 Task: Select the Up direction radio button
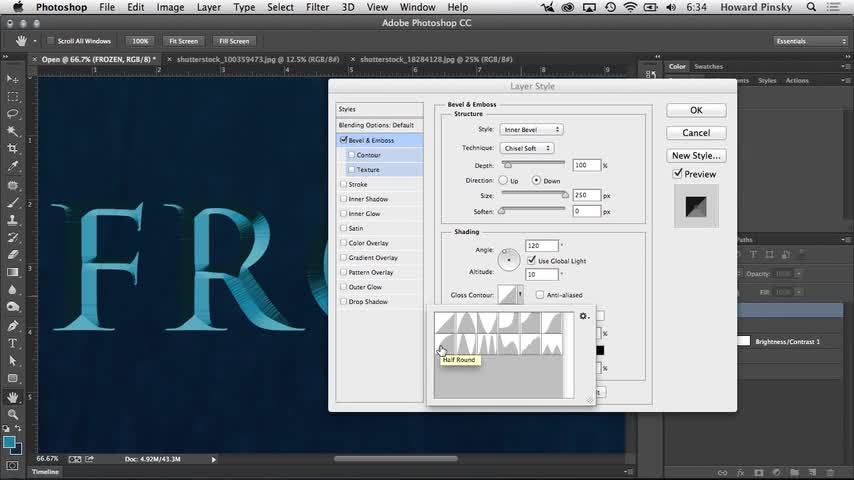pos(503,180)
